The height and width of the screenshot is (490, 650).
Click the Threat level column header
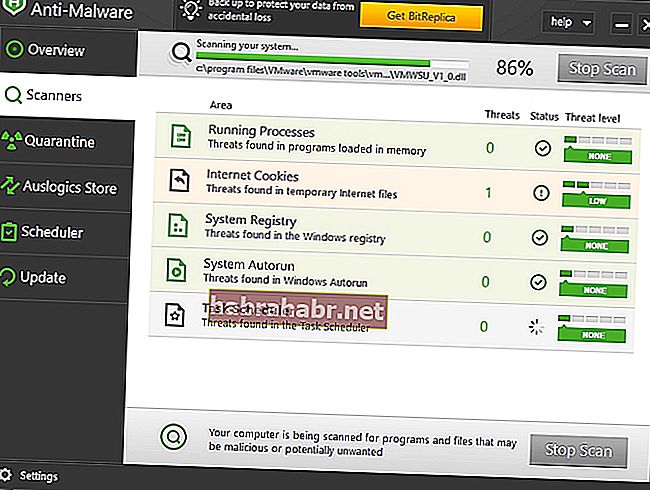(593, 118)
